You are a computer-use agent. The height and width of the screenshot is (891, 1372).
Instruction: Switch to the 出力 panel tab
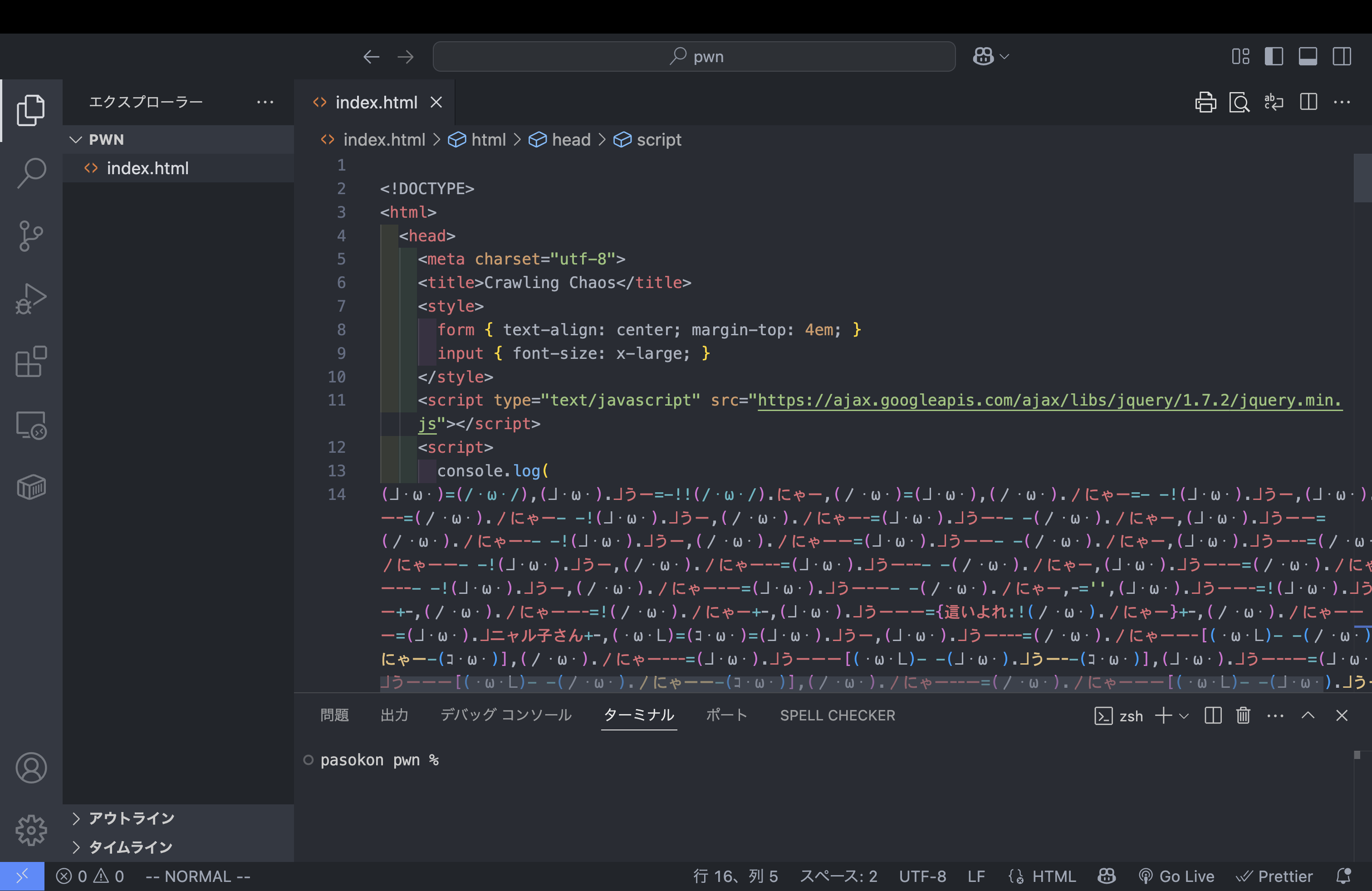tap(394, 715)
